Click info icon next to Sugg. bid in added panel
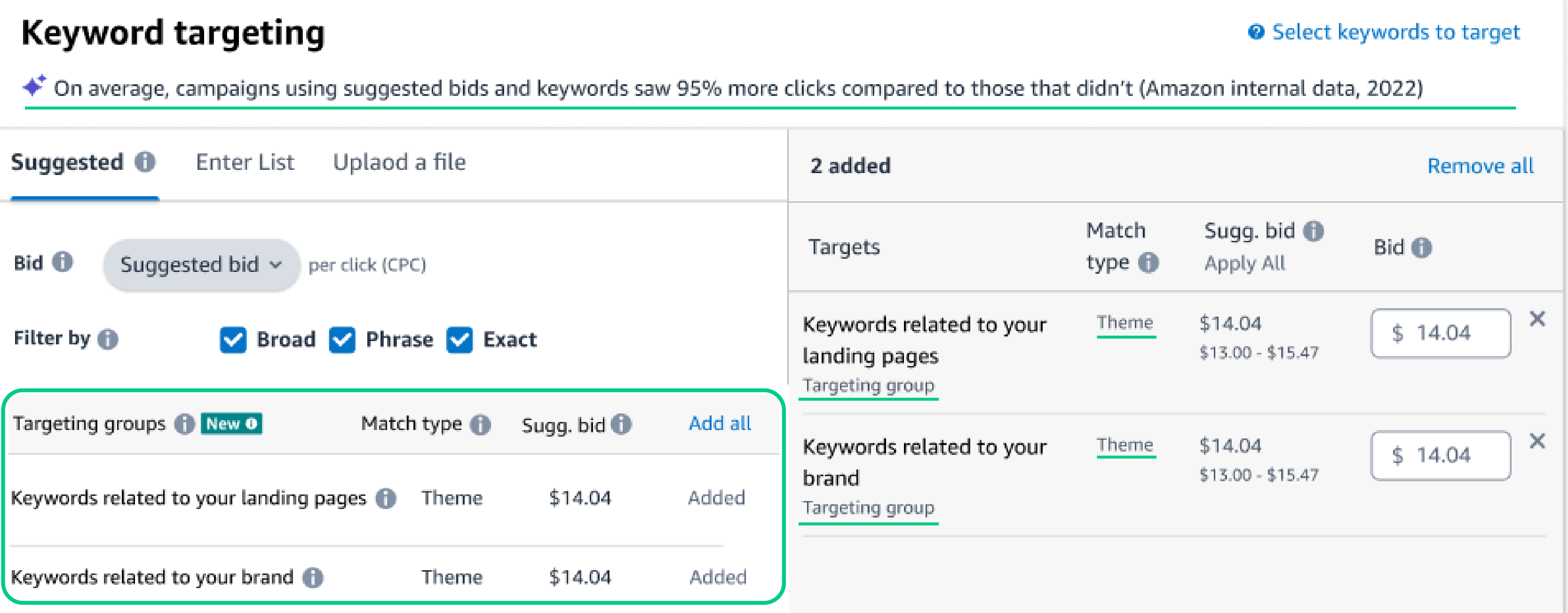This screenshot has width=1568, height=613. tap(1314, 231)
